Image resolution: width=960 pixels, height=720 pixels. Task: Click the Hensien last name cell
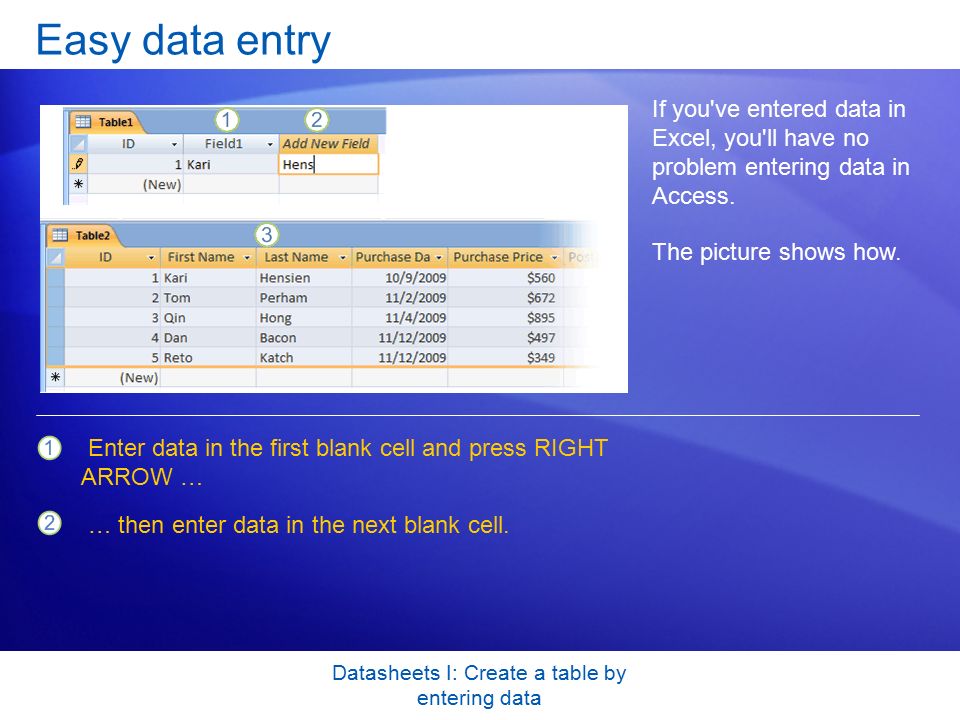(304, 277)
